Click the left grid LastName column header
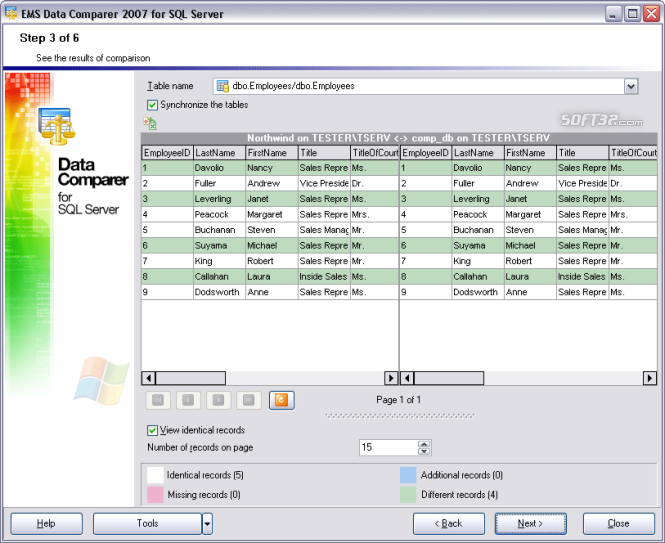 click(x=219, y=153)
